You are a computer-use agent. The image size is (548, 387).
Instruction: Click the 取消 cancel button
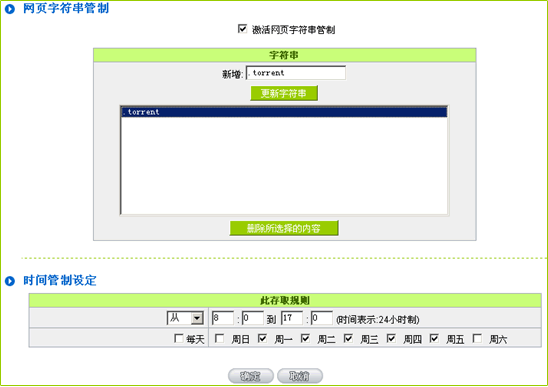[x=300, y=376]
